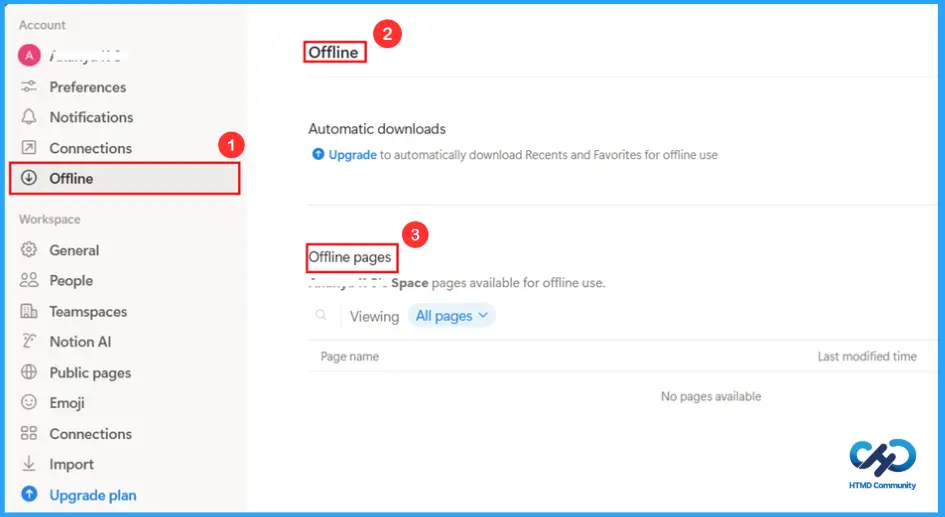Click the Notion AI icon
The height and width of the screenshot is (517, 945).
[28, 341]
